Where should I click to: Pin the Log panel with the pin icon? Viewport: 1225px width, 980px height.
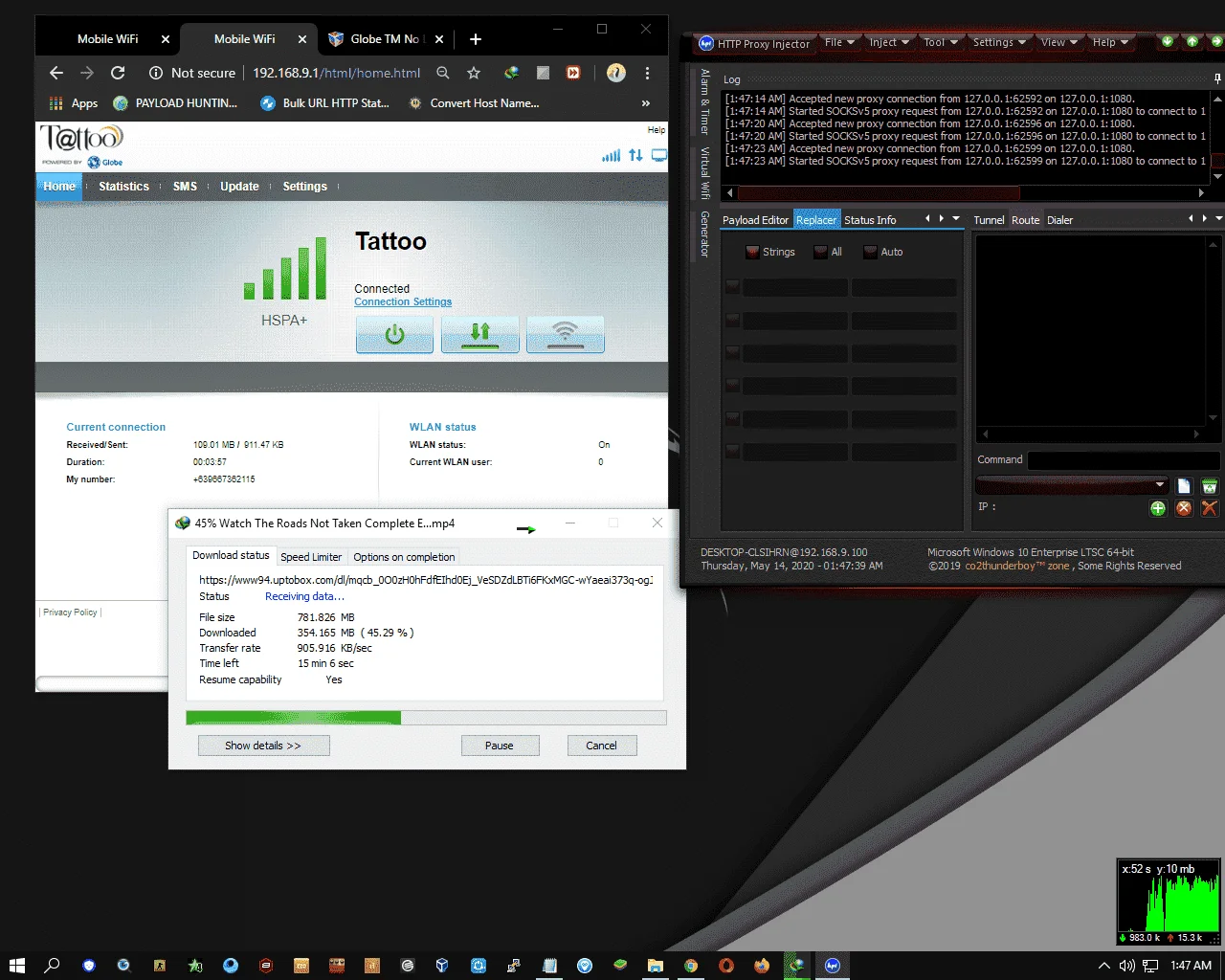click(x=1217, y=78)
